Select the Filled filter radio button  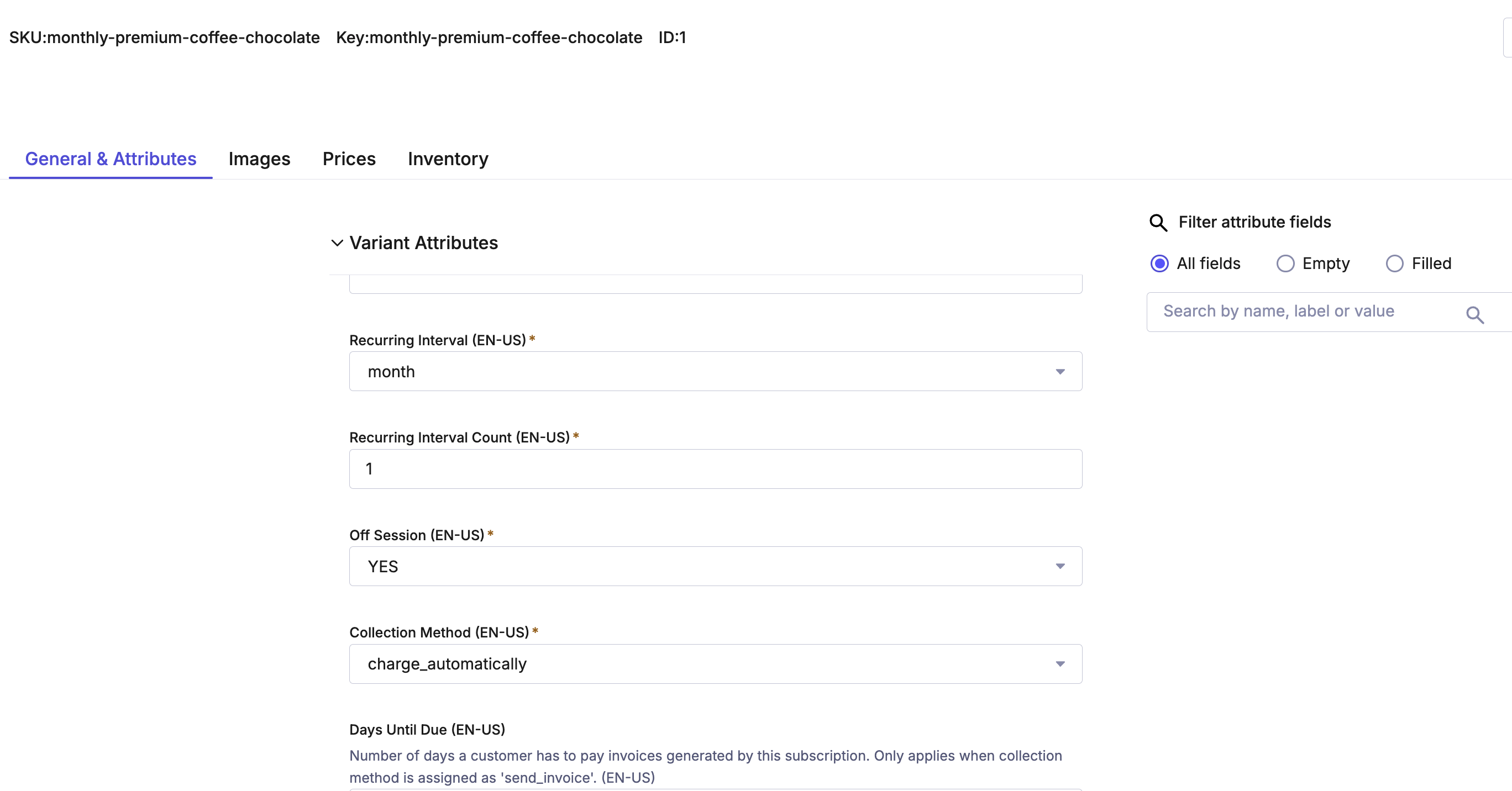pyautogui.click(x=1395, y=263)
